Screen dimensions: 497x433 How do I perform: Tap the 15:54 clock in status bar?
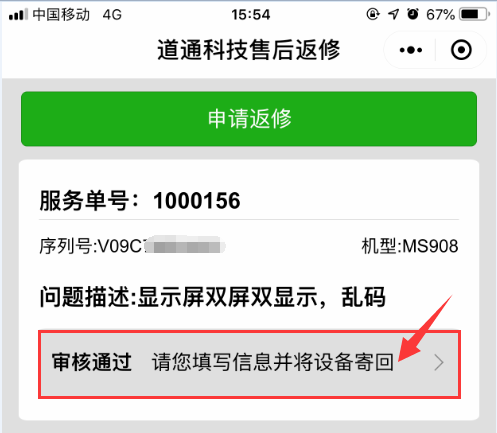click(251, 15)
